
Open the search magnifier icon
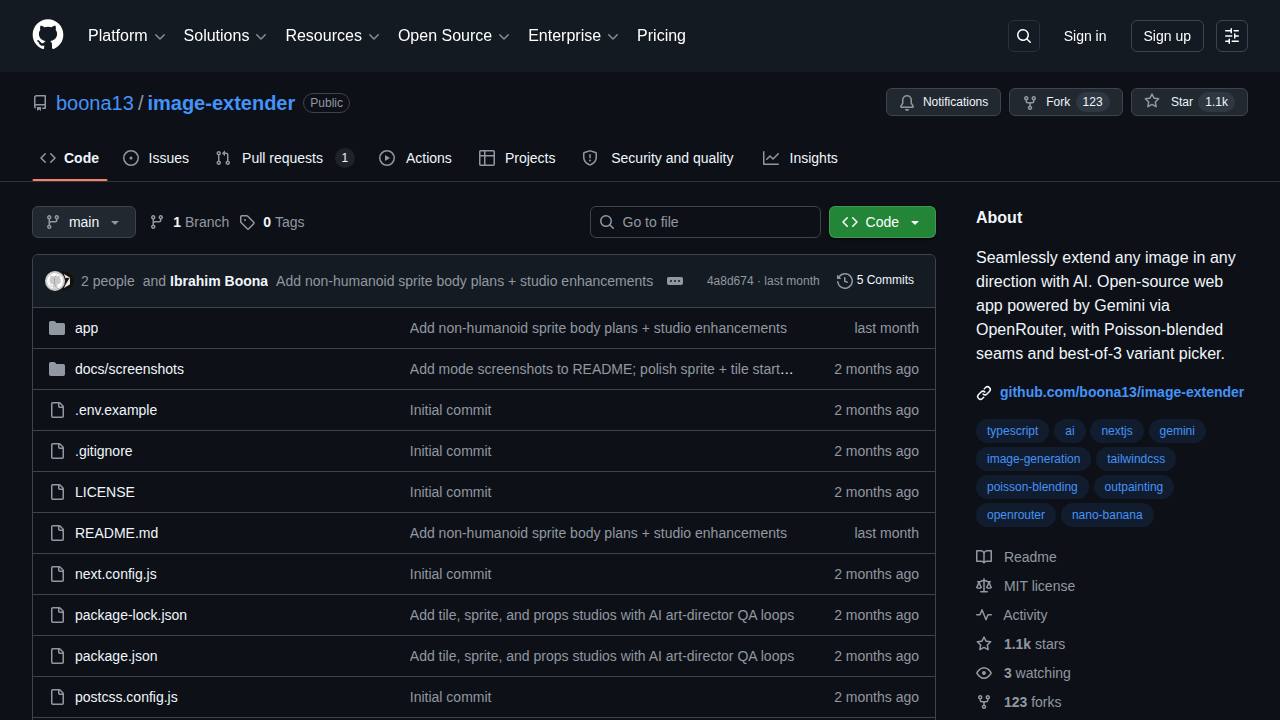pos(1024,36)
